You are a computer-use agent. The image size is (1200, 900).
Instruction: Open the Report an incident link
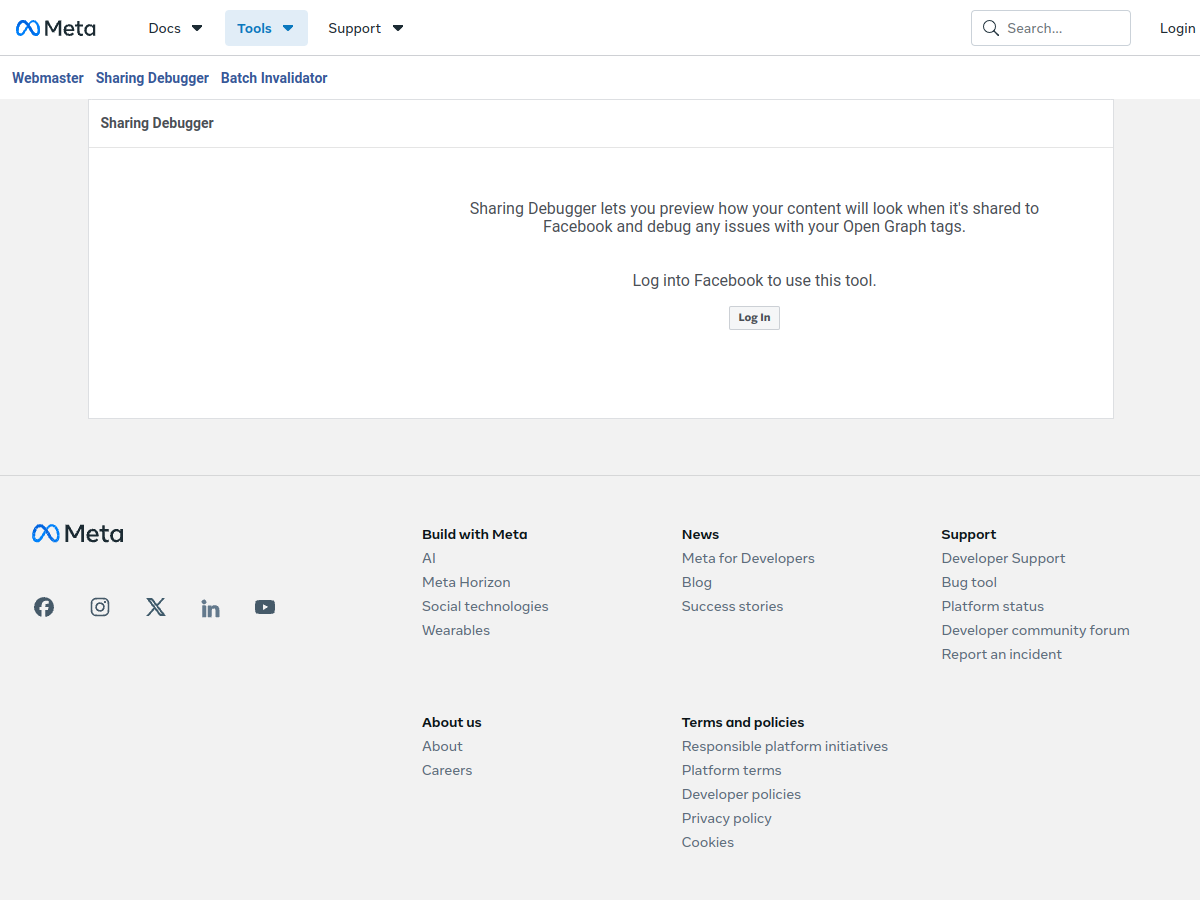1001,654
